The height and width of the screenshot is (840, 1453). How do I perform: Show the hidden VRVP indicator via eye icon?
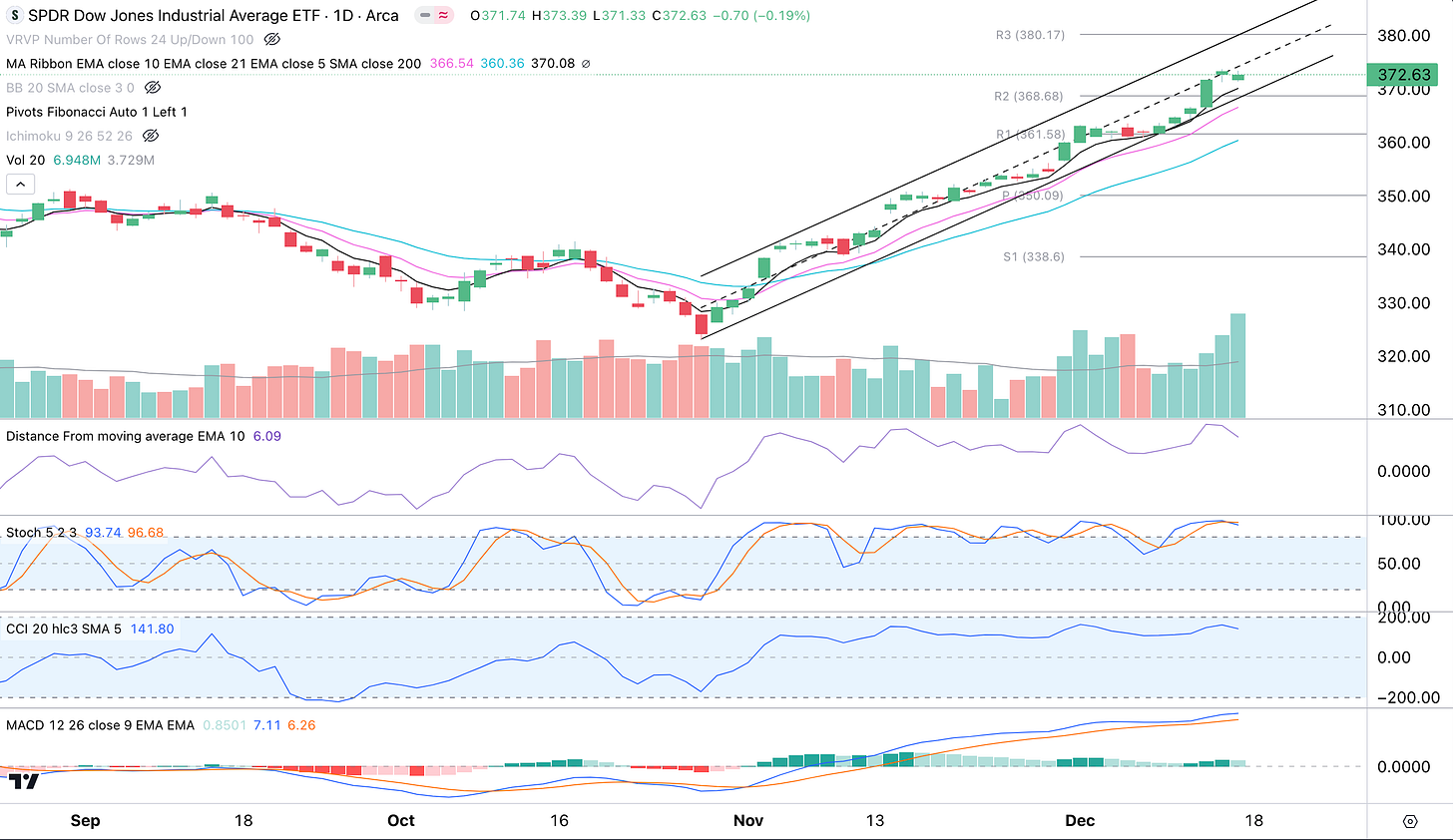[x=272, y=40]
